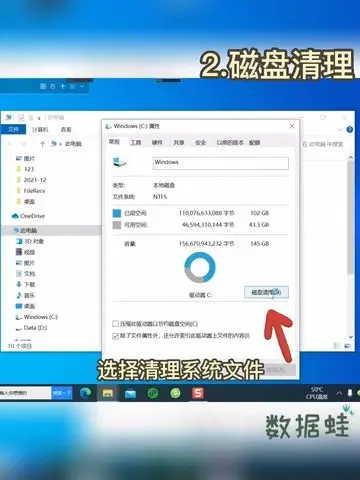The width and height of the screenshot is (360, 480).
Task: Click the Explorer search box 在 此电脑 中搜索
Action: click(x=323, y=144)
